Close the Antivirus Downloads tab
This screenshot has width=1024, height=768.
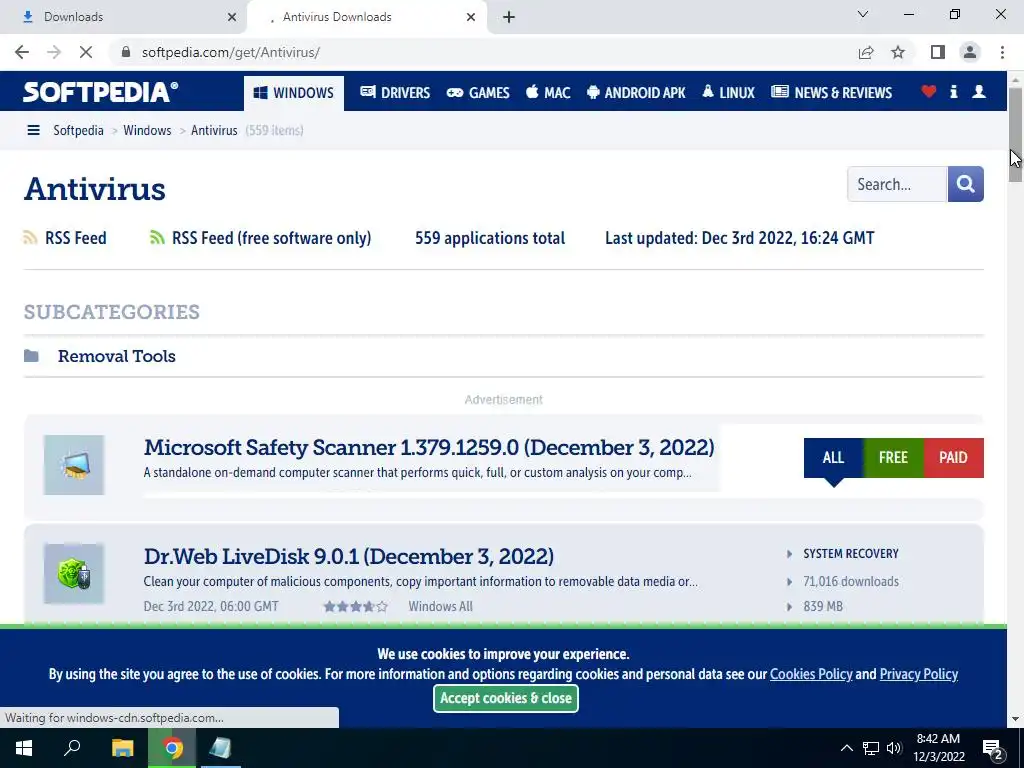tap(471, 17)
